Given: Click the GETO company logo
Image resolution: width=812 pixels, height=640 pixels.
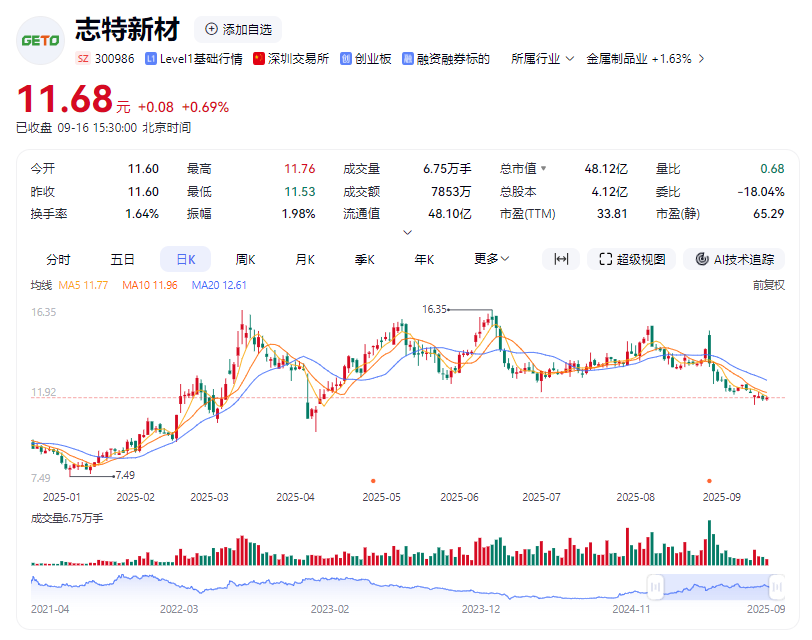Looking at the screenshot, I should [40, 40].
